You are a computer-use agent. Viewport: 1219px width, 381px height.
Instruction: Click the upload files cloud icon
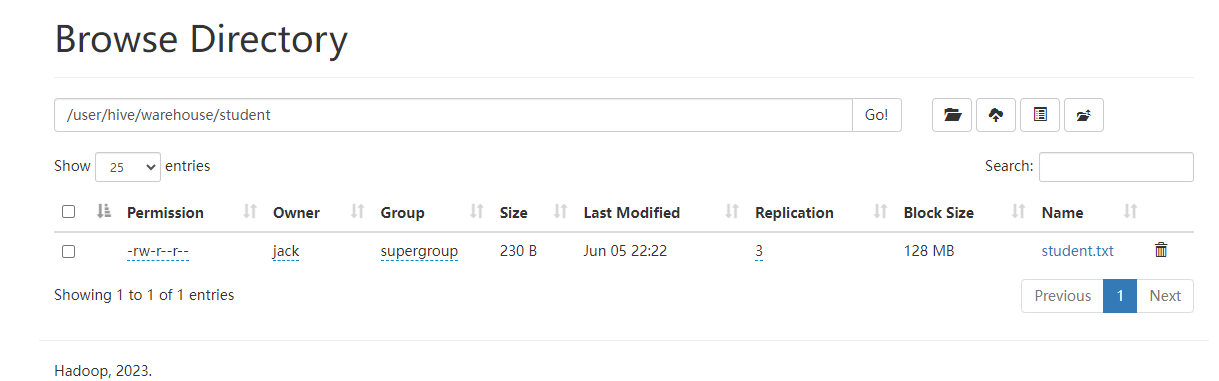[x=996, y=115]
